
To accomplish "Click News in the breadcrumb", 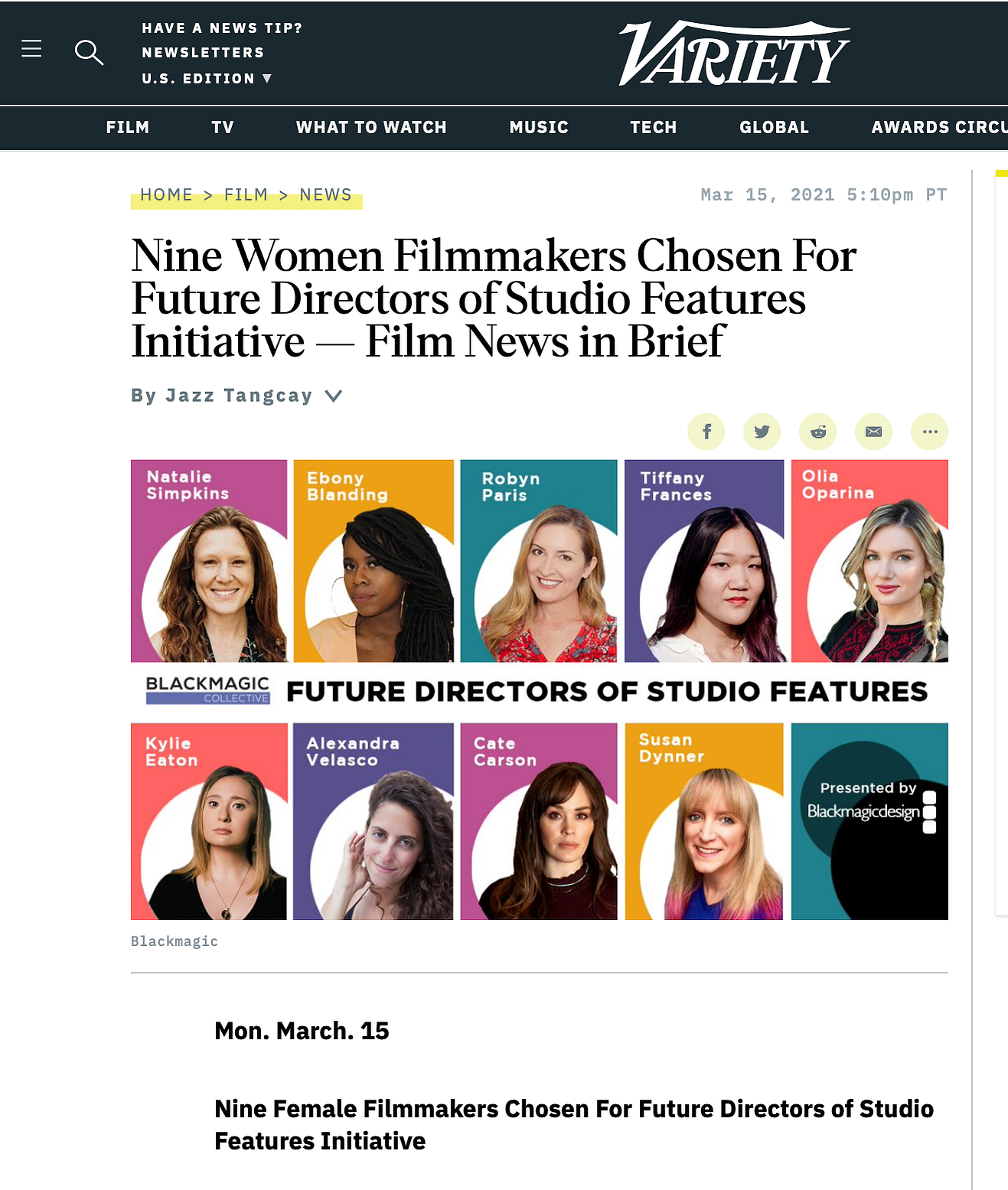I will [325, 194].
